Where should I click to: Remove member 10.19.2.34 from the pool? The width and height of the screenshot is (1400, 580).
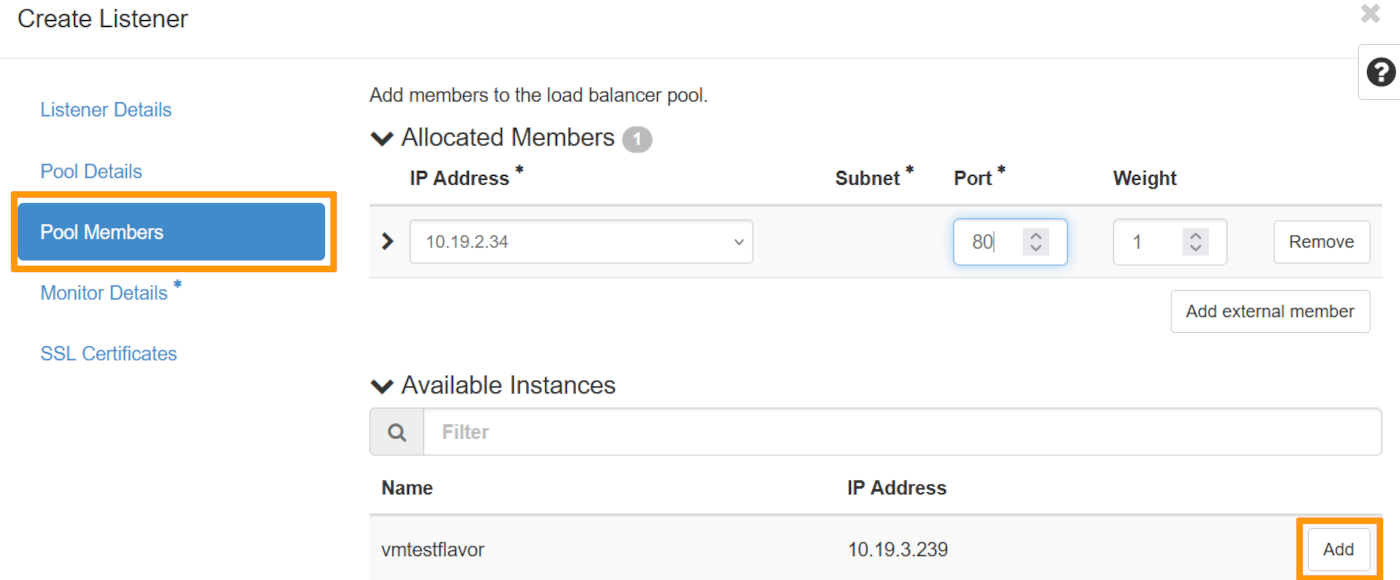click(x=1321, y=241)
